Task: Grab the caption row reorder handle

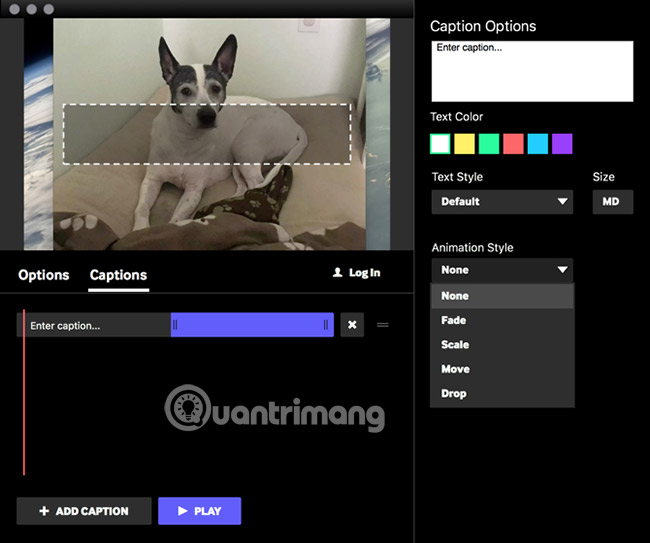Action: (383, 325)
